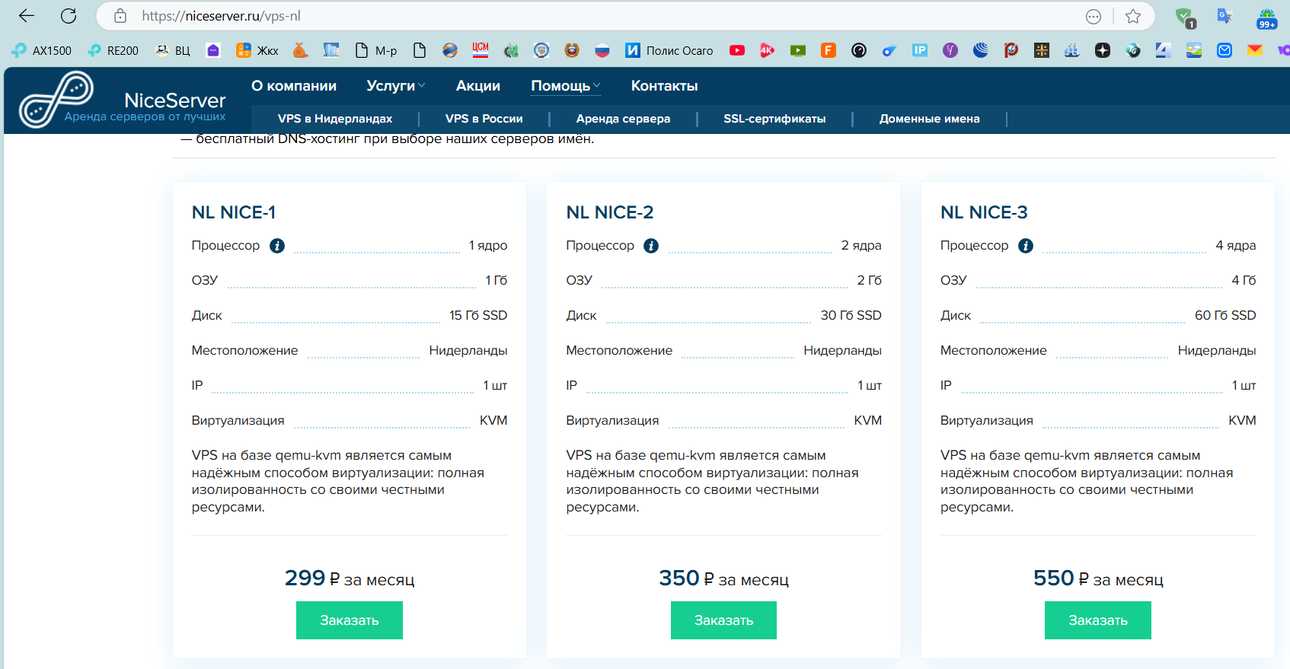Image resolution: width=1290 pixels, height=669 pixels.
Task: Open the Доменные имена submenu link
Action: coord(929,118)
